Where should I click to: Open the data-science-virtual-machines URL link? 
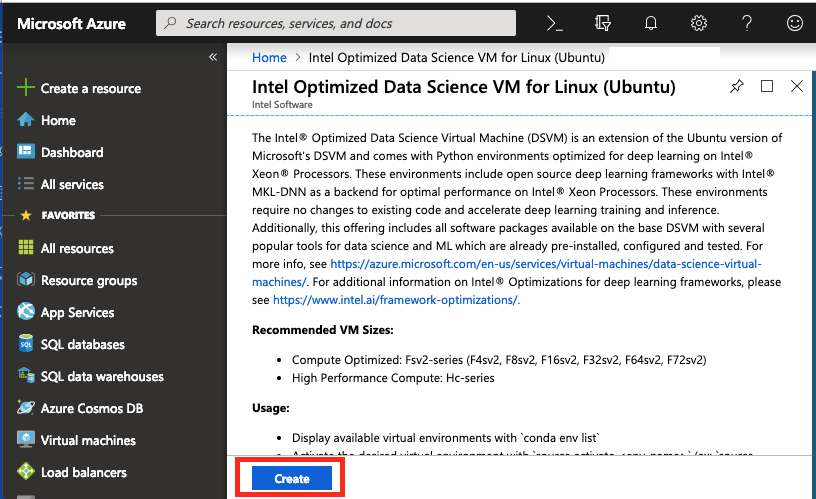[x=507, y=273]
